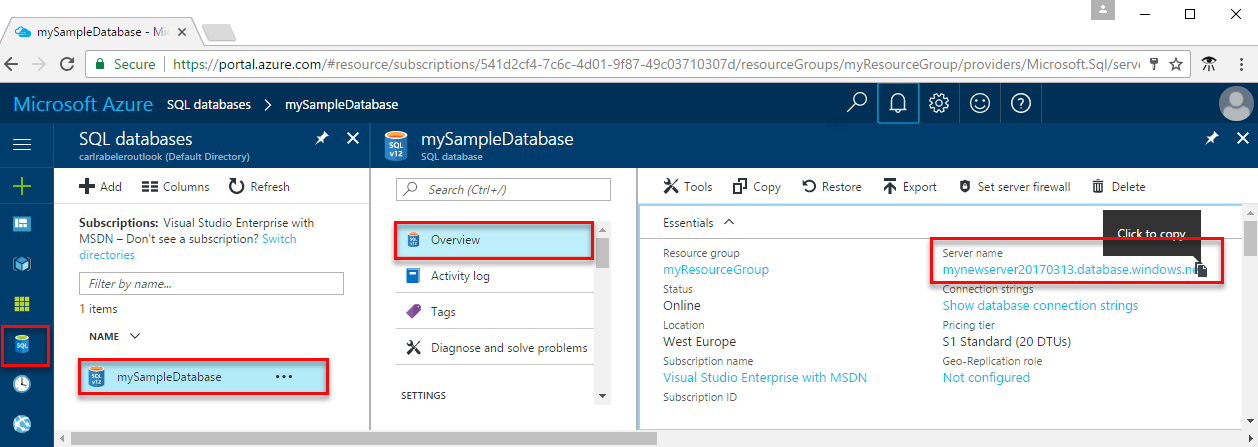Click the green plus New resource icon
The height and width of the screenshot is (447, 1258).
point(22,186)
